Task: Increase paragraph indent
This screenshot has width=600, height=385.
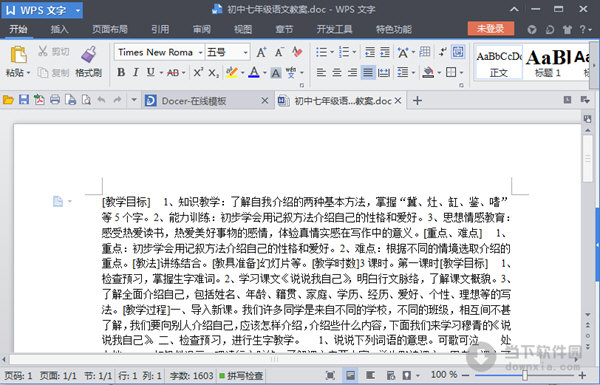Action: click(385, 52)
